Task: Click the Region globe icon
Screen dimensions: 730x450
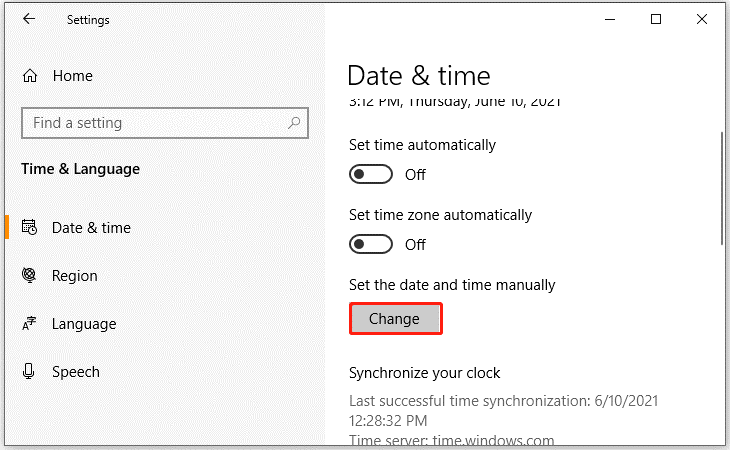Action: coord(29,275)
